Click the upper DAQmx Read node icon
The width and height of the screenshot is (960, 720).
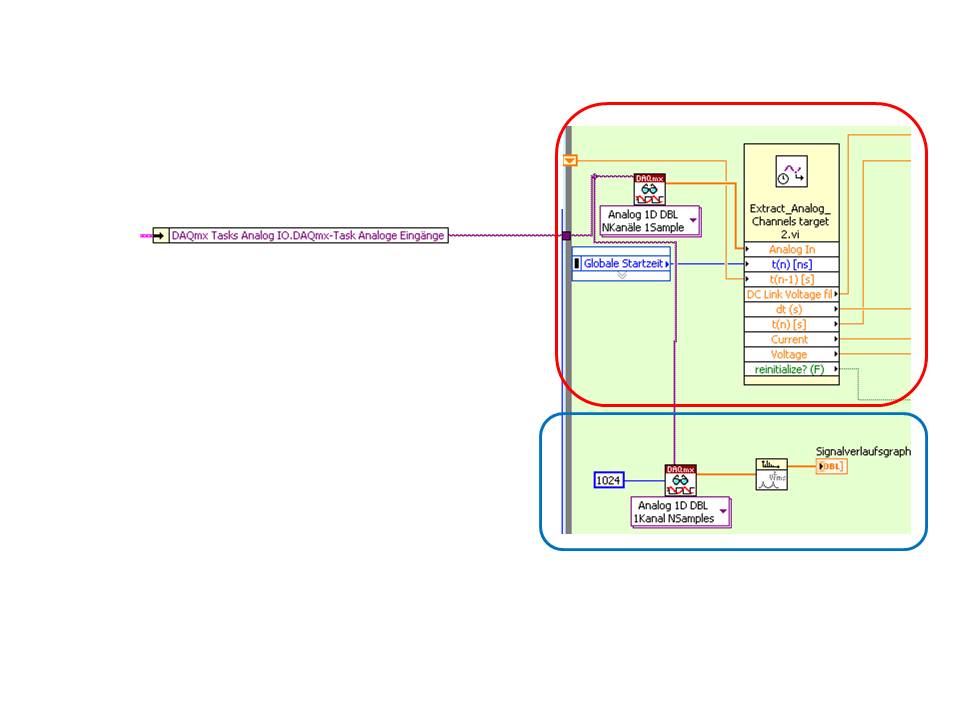point(650,190)
